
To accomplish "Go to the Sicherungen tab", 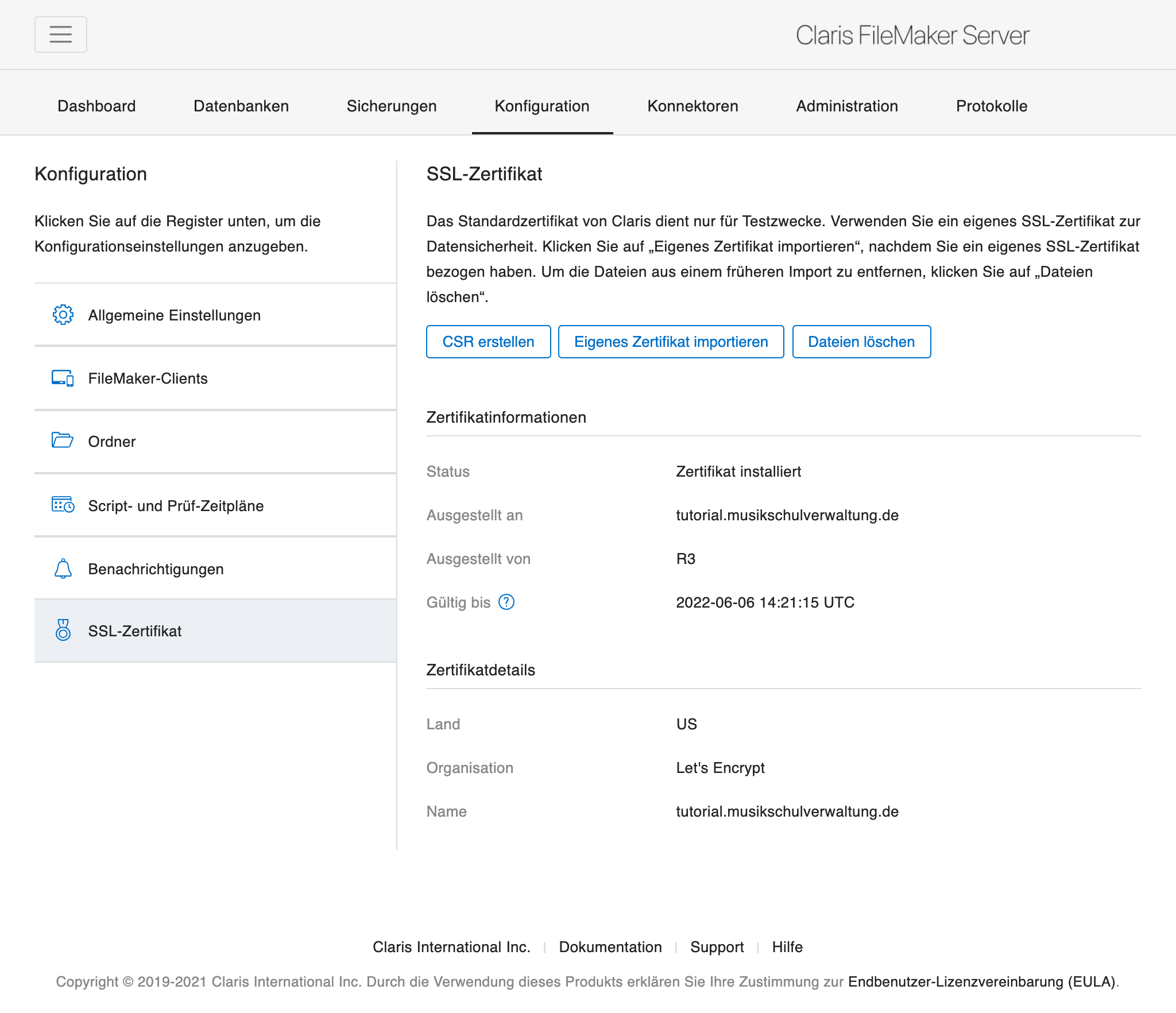I will pyautogui.click(x=392, y=106).
